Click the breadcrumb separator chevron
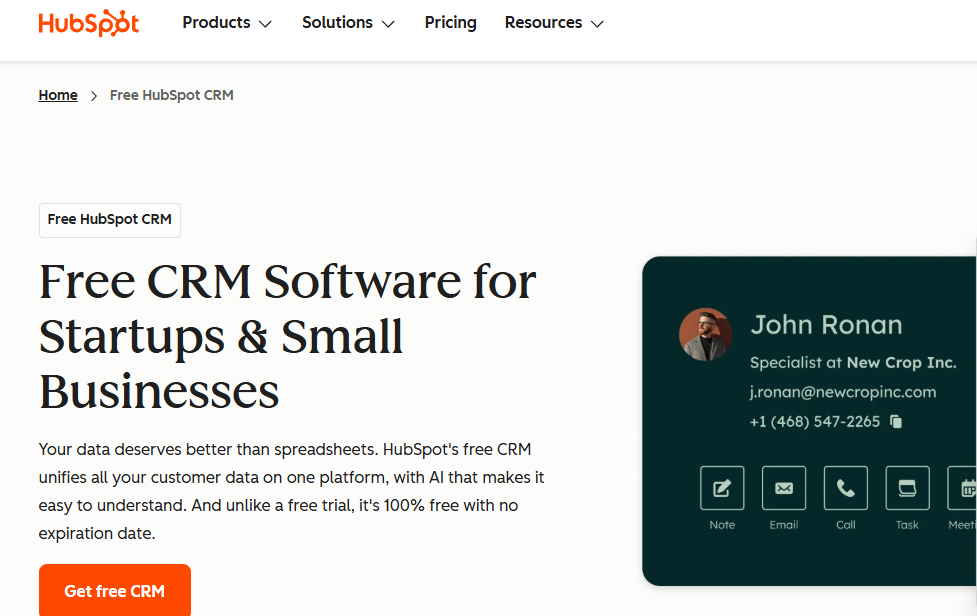The height and width of the screenshot is (616, 977). coord(94,96)
